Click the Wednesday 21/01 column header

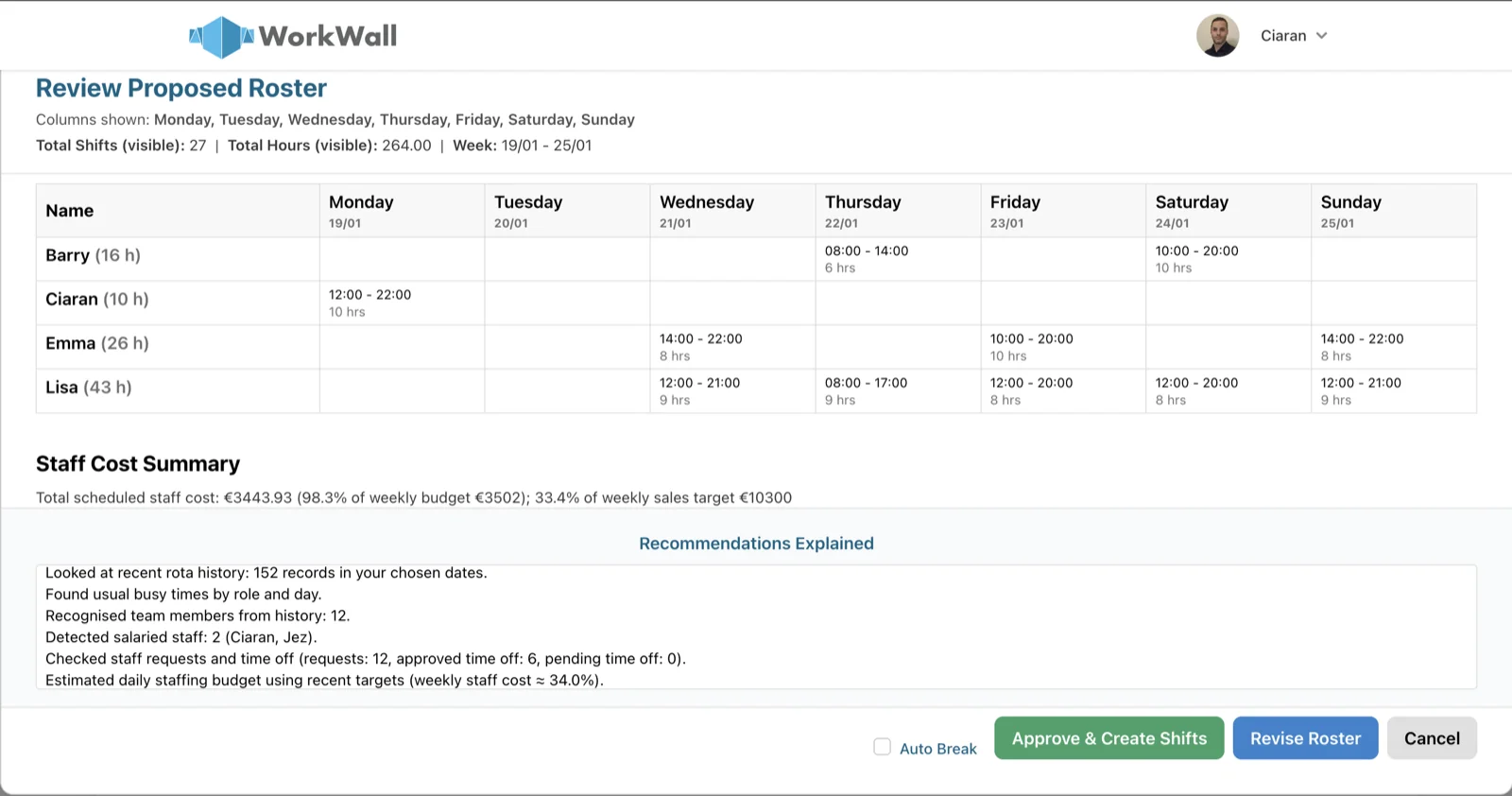point(732,211)
